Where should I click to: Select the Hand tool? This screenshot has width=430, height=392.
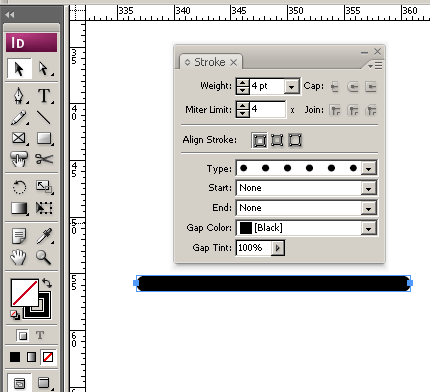point(19,257)
